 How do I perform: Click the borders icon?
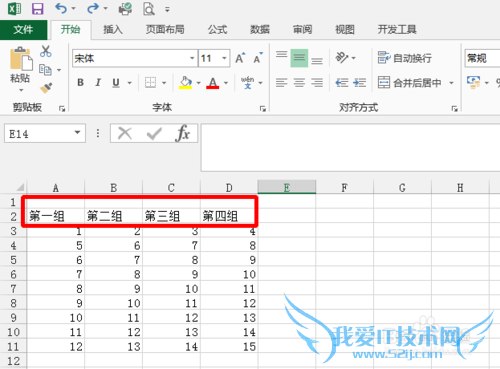point(150,82)
